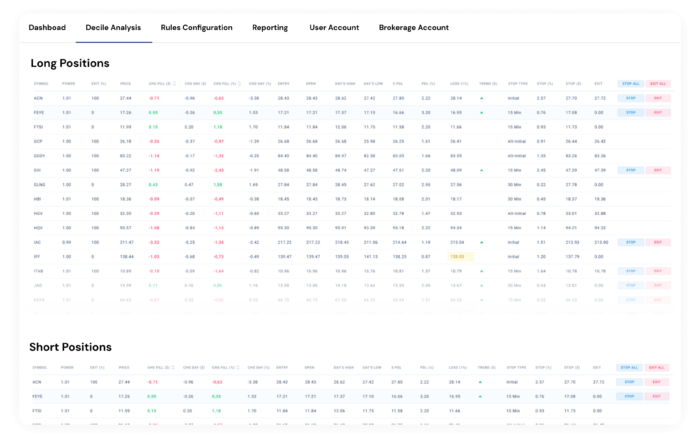Click the highlighted yellow 138.05 loss cell
700x441 pixels.
(460, 257)
